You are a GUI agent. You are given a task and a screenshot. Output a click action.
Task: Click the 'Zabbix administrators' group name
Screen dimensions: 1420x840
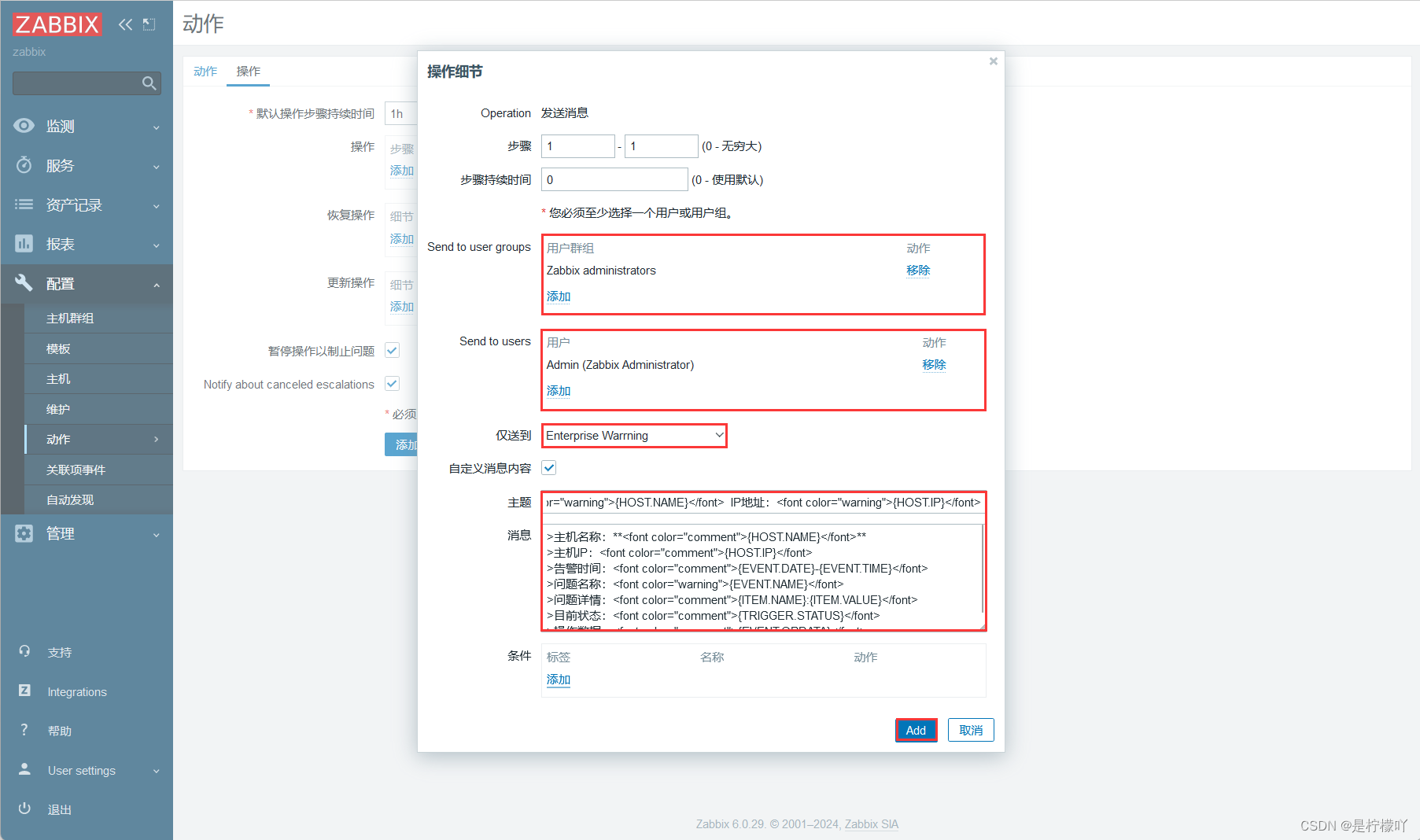pos(601,270)
